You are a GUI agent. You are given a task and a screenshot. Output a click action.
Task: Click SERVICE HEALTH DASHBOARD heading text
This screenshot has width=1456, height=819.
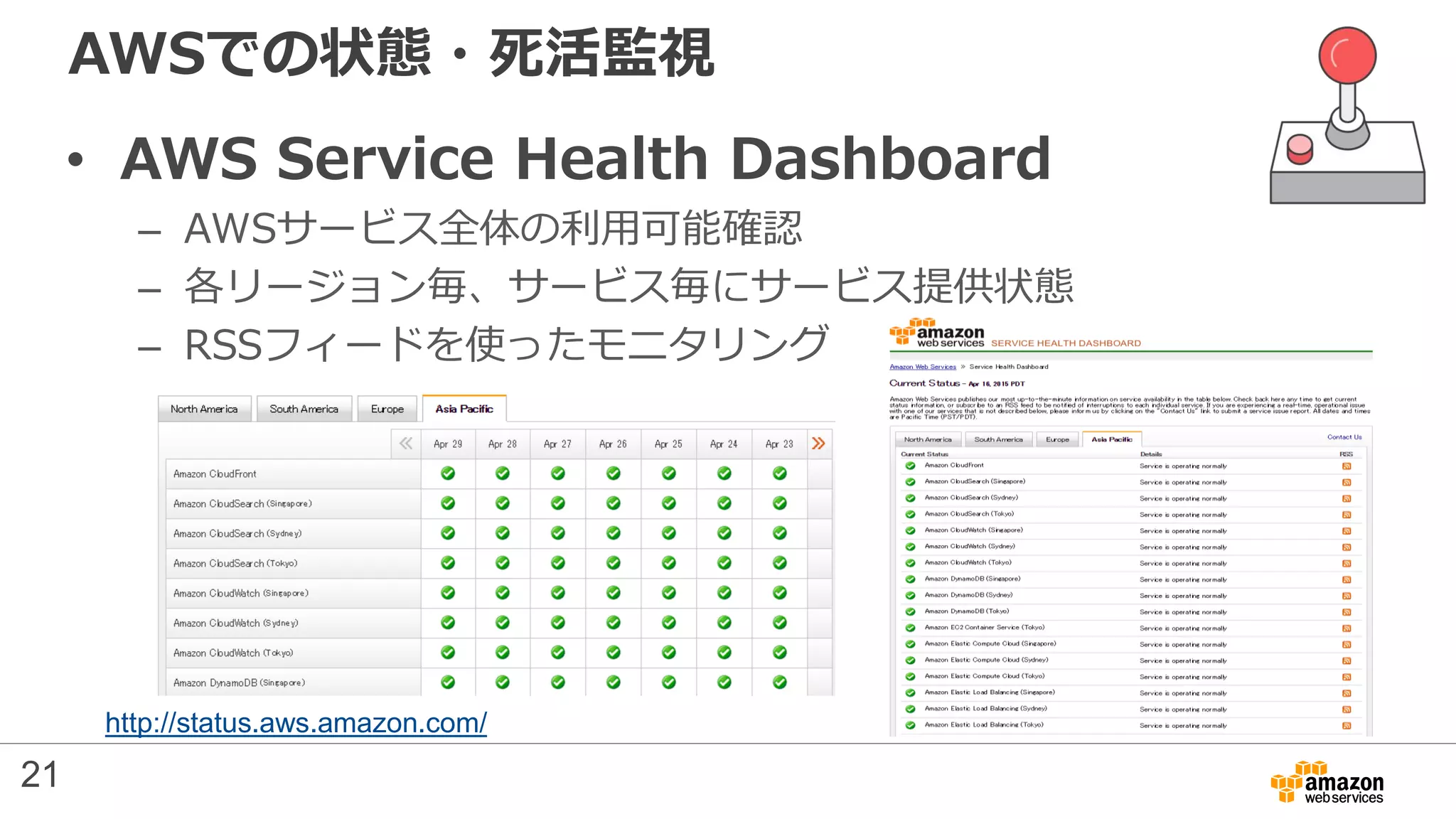click(1066, 343)
